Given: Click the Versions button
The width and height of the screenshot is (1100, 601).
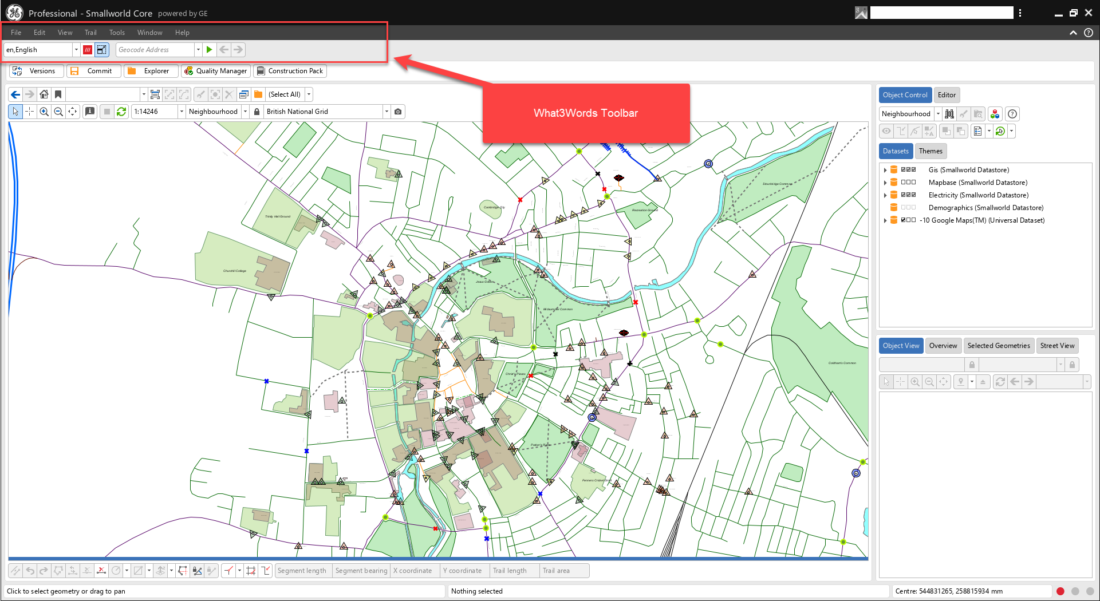Looking at the screenshot, I should click(36, 71).
